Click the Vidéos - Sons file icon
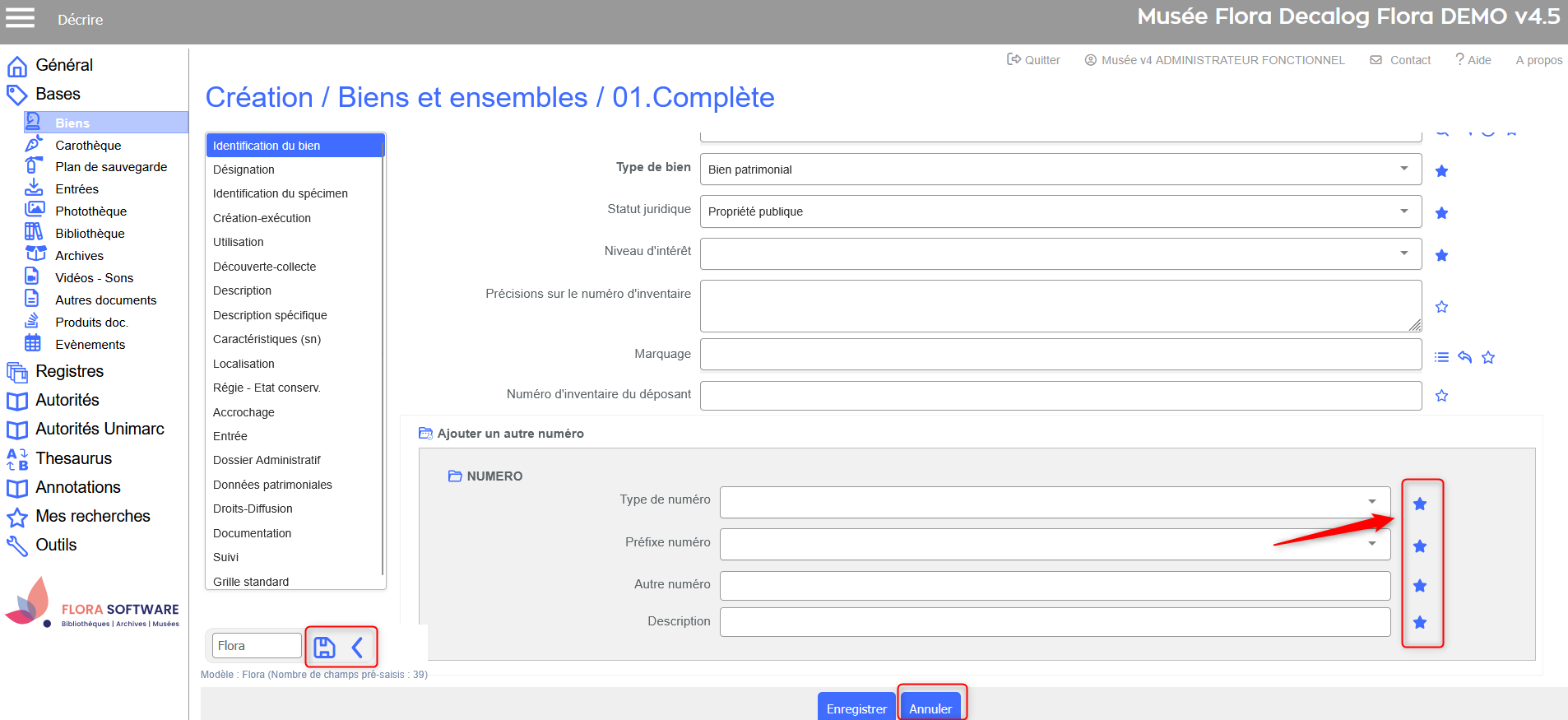The width and height of the screenshot is (1568, 720). click(x=32, y=276)
